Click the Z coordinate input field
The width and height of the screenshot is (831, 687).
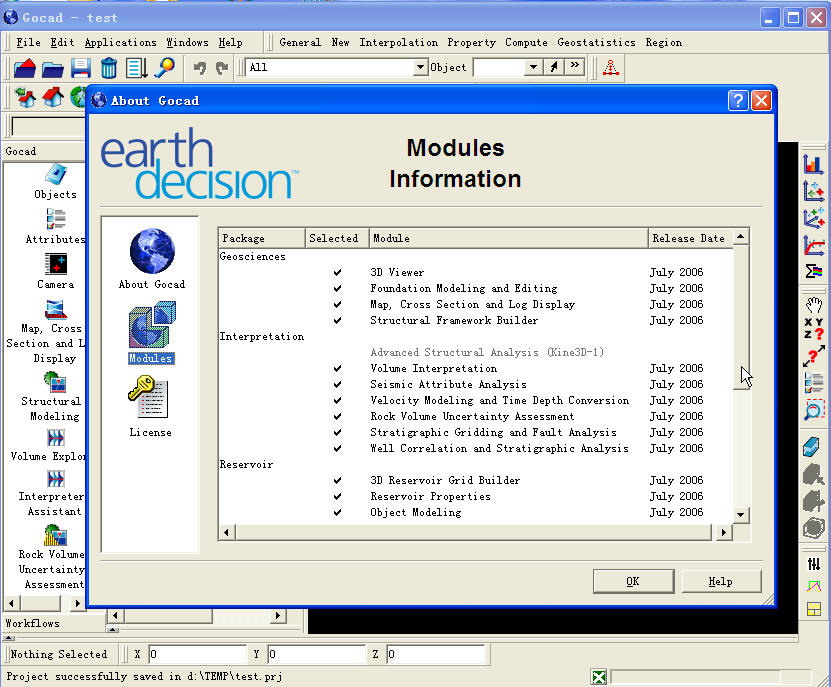[x=436, y=654]
